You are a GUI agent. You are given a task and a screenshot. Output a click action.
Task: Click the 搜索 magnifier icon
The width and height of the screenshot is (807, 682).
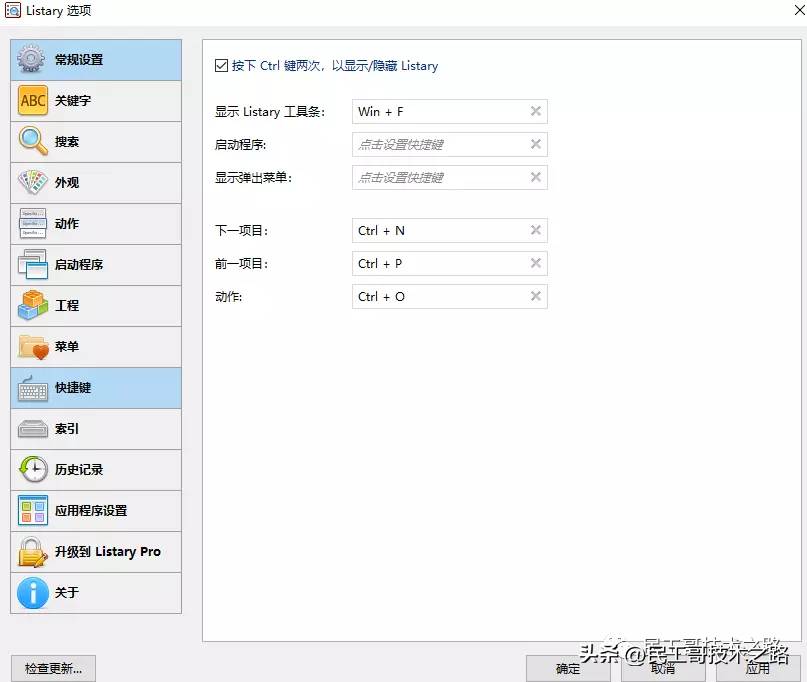click(33, 141)
